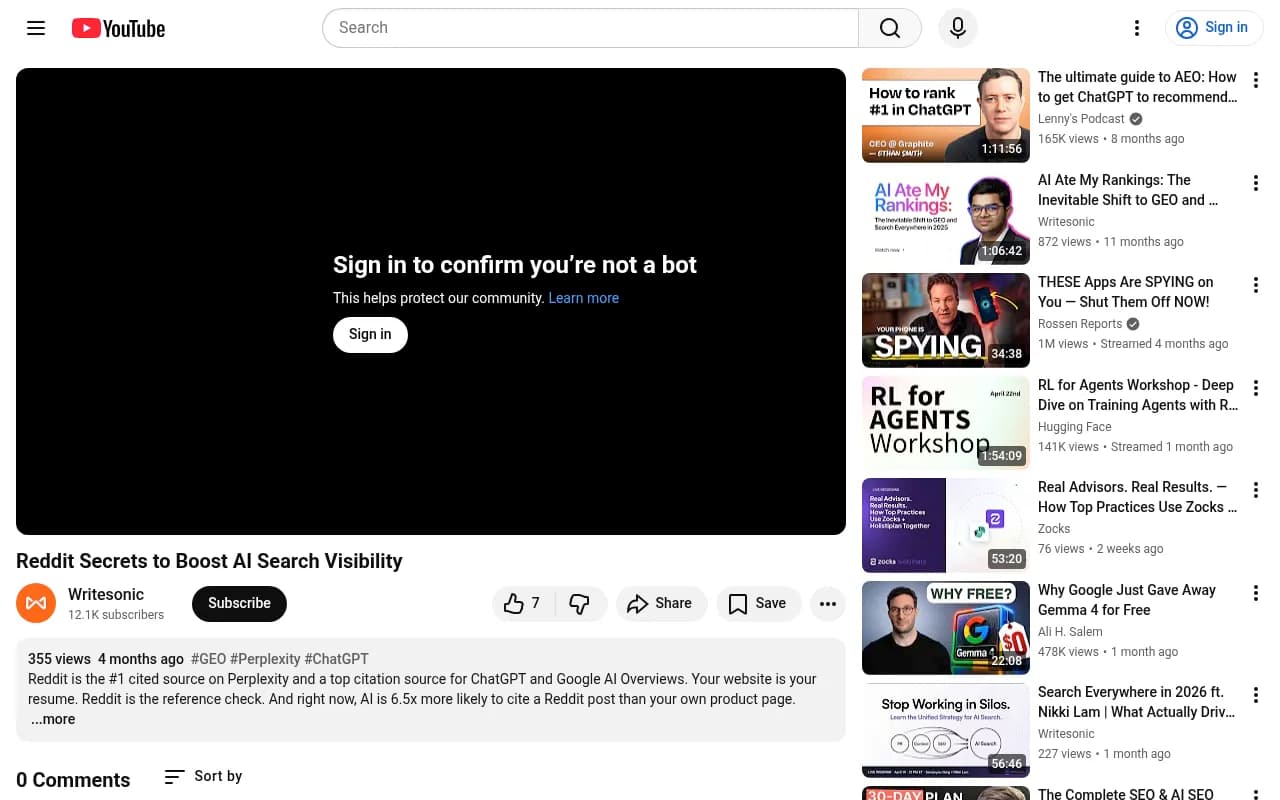Open the hamburger guide menu
The height and width of the screenshot is (800, 1280).
tap(36, 28)
